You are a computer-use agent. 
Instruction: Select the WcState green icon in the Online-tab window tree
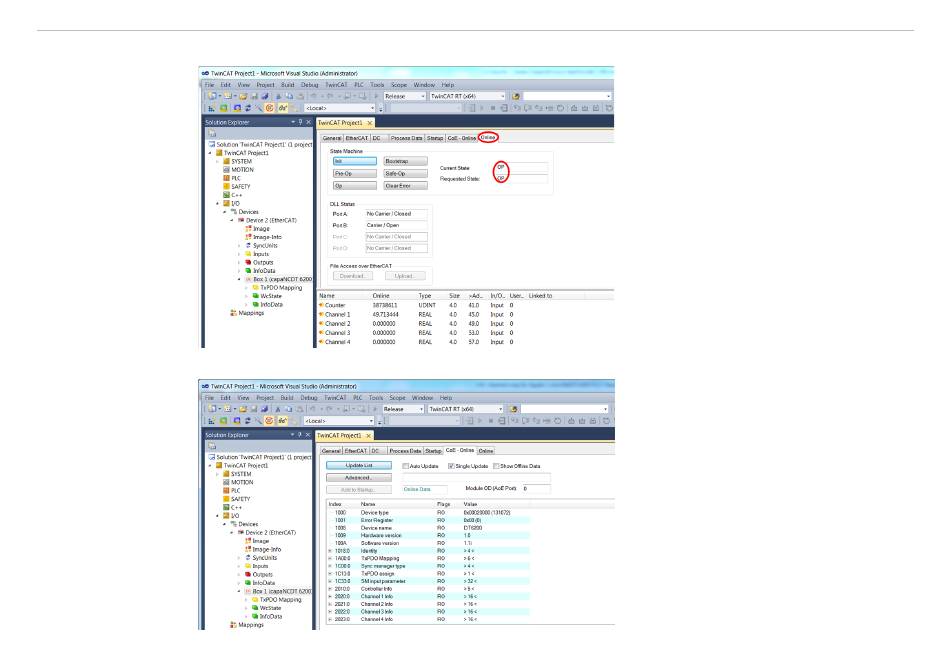coord(256,296)
